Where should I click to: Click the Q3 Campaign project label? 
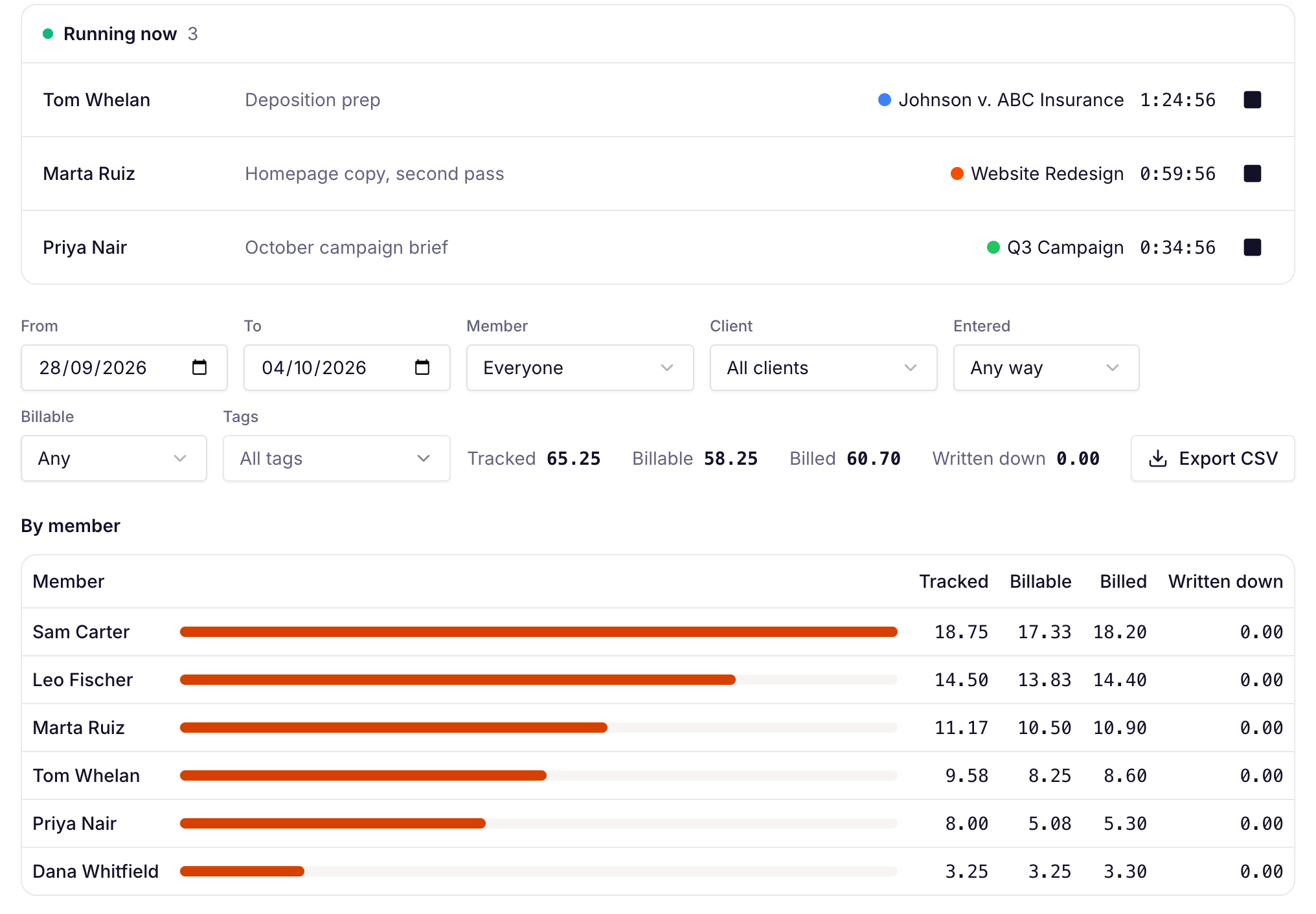coord(1065,247)
